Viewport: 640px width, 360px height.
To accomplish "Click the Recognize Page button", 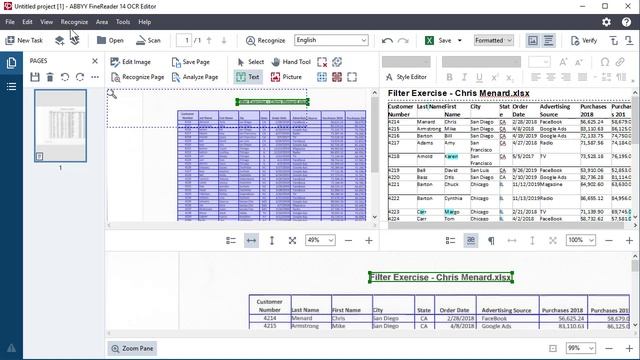I will point(137,77).
